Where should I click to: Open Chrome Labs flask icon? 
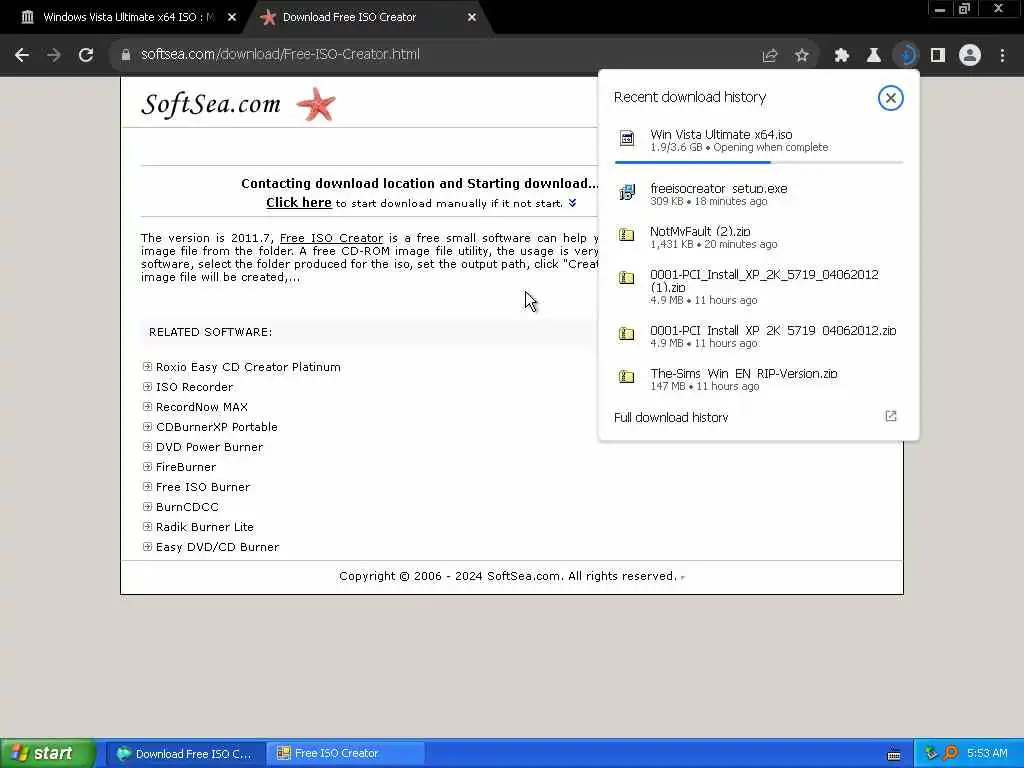point(873,56)
